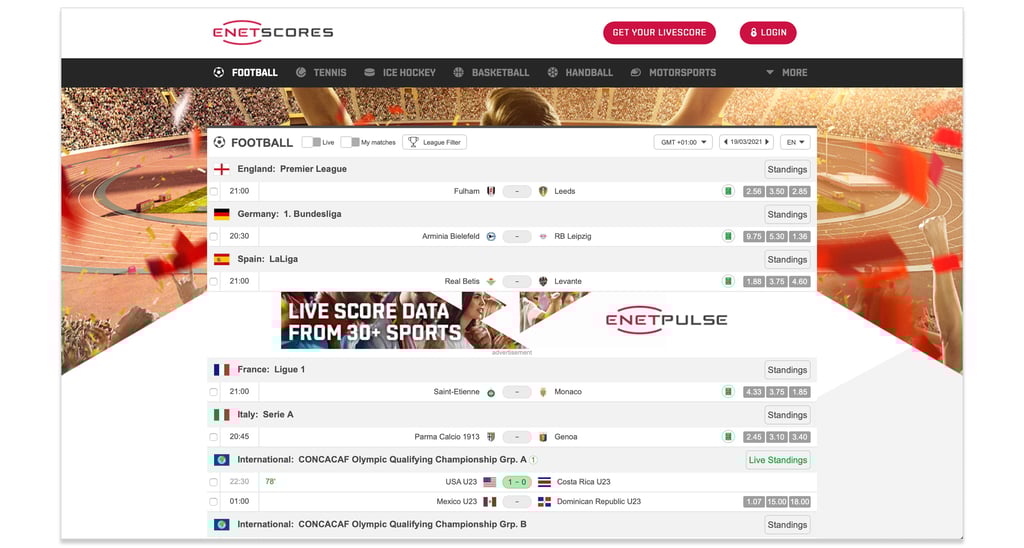
Task: Click the Enetpulse advertisement banner
Action: point(511,320)
